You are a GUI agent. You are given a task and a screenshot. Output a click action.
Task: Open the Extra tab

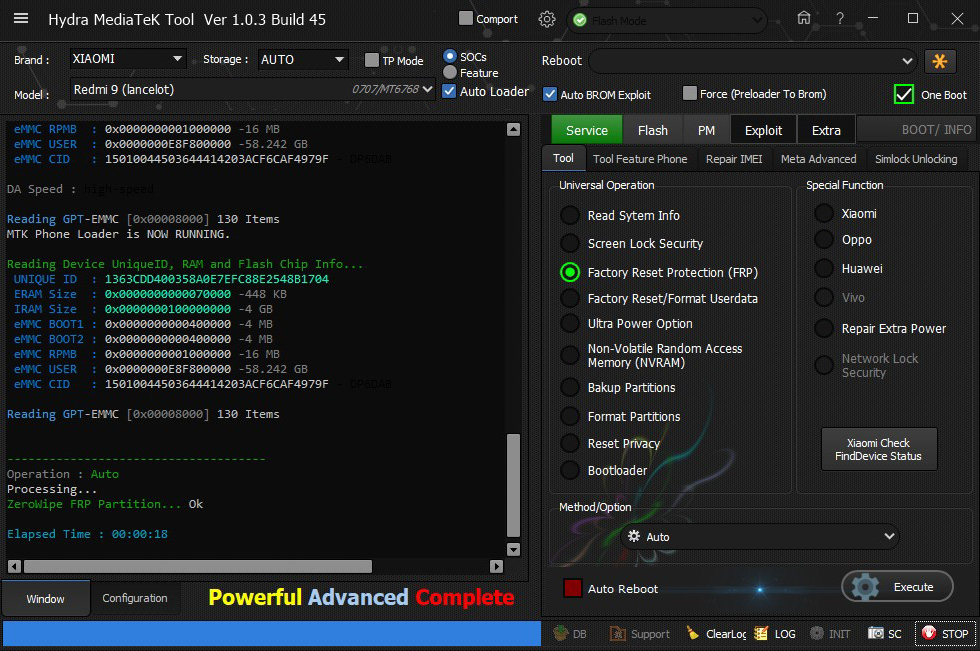(826, 130)
